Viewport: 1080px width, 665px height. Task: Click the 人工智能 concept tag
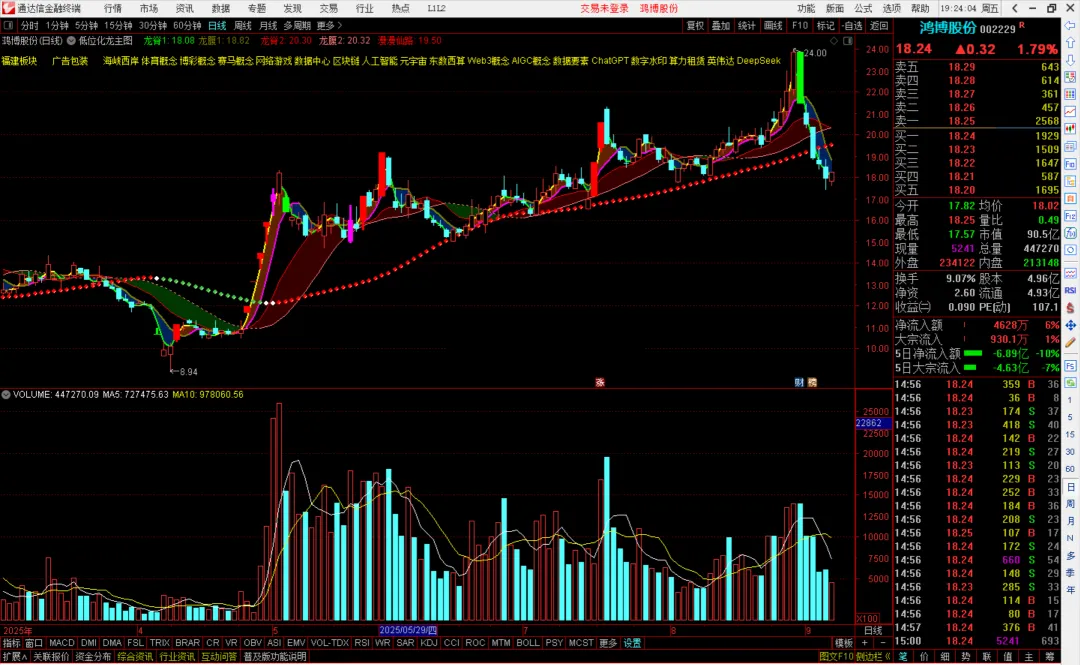pyautogui.click(x=380, y=61)
